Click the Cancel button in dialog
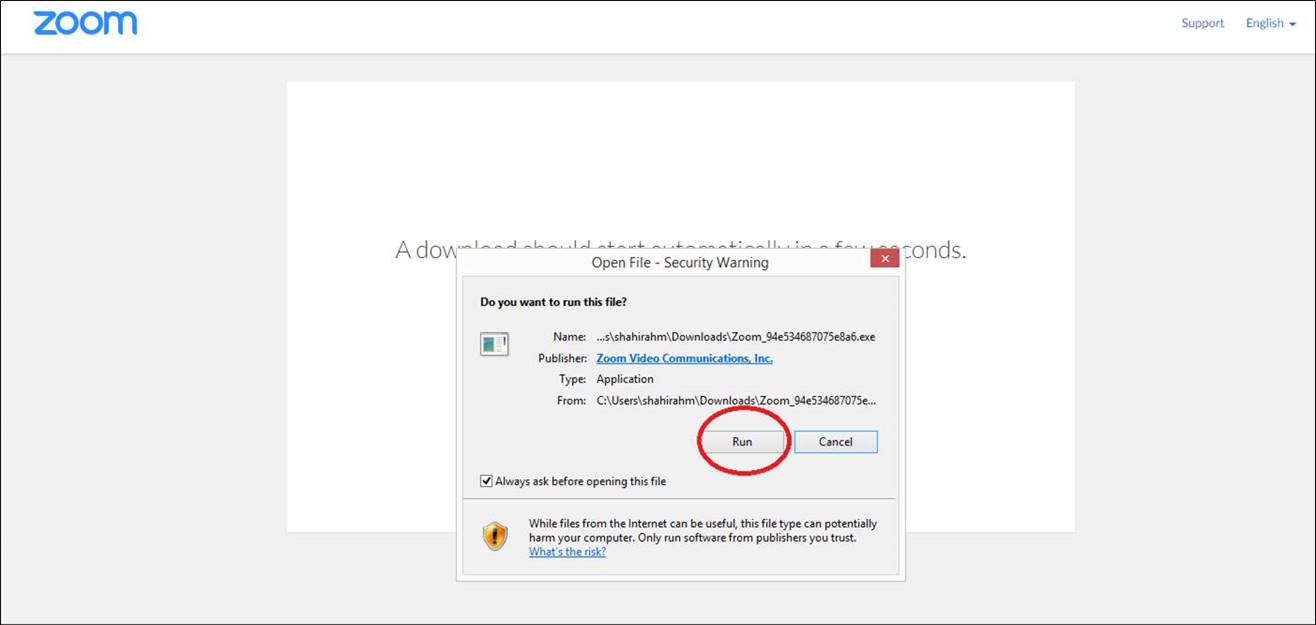1316x625 pixels. [836, 441]
